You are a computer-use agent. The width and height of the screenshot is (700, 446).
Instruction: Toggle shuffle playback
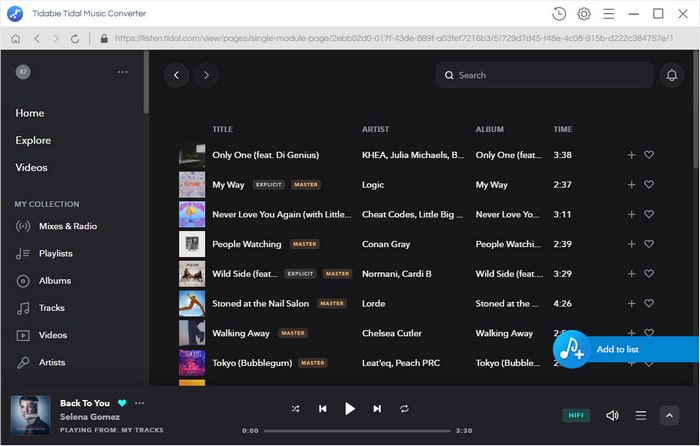(296, 409)
